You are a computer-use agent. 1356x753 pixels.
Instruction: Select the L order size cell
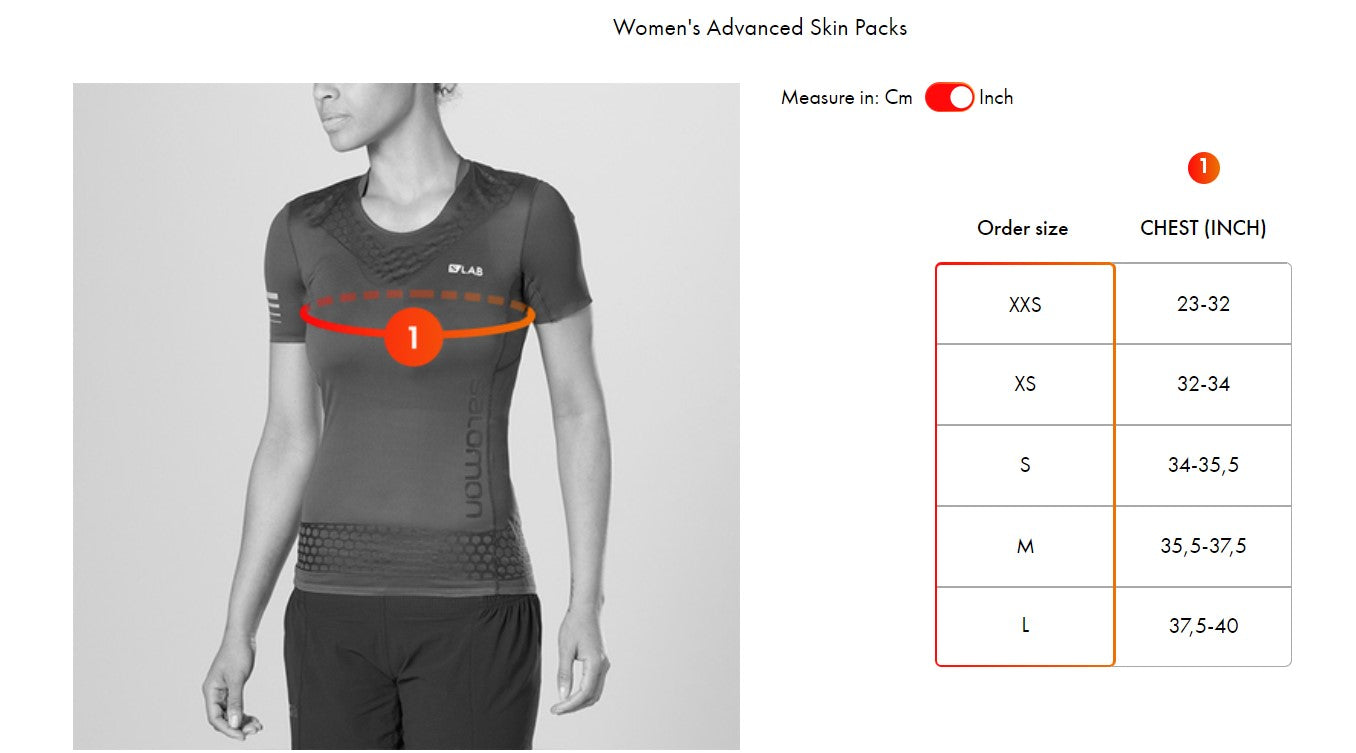coord(1025,626)
